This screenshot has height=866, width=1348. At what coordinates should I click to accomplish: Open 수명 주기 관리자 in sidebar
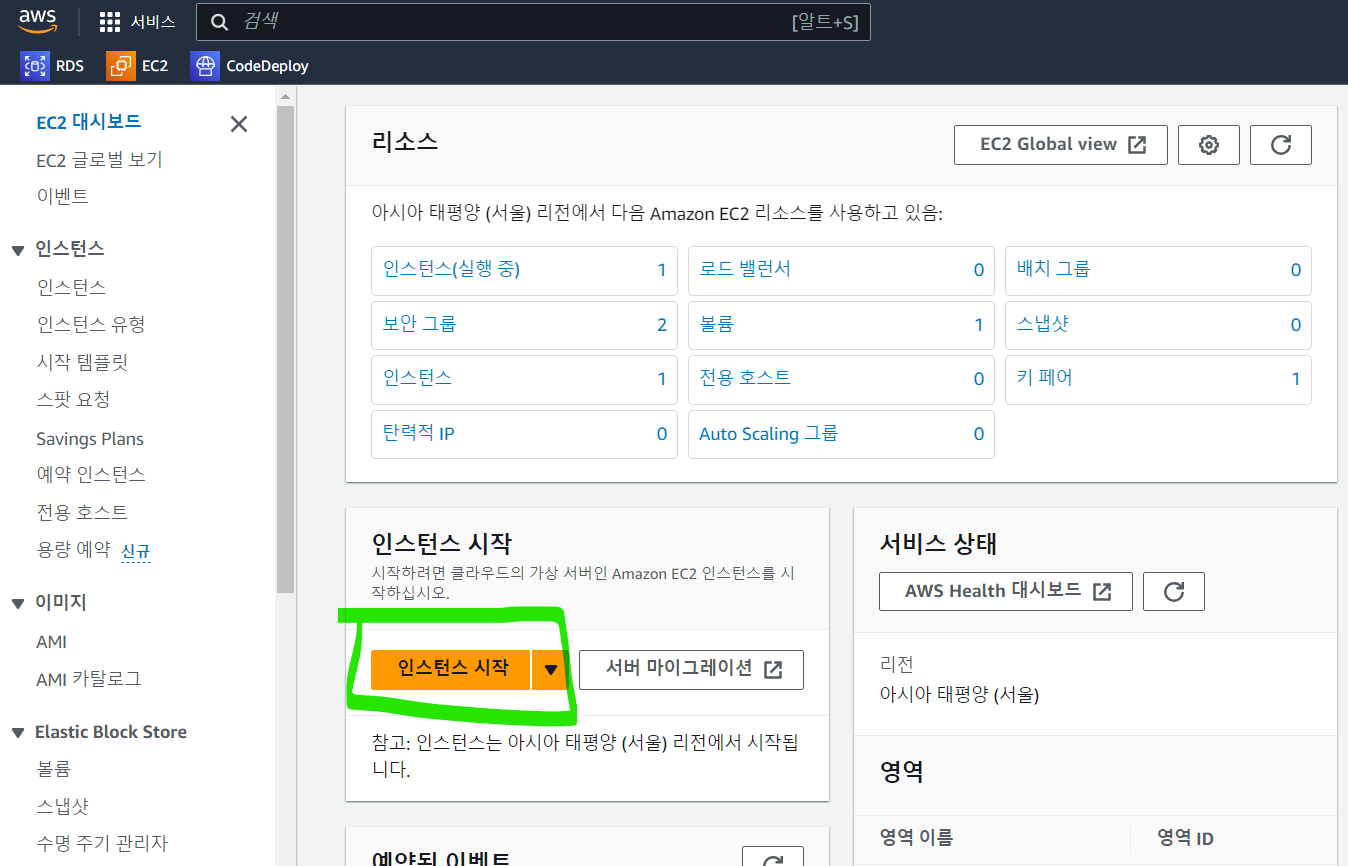(102, 843)
